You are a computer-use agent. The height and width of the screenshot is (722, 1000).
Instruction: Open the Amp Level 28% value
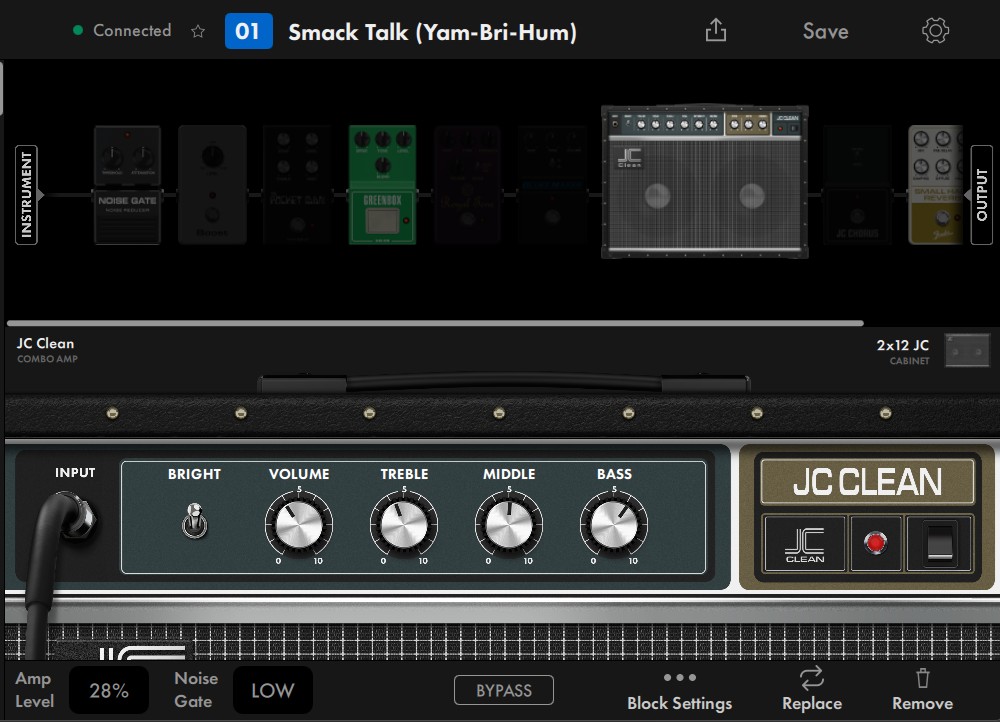pyautogui.click(x=109, y=690)
